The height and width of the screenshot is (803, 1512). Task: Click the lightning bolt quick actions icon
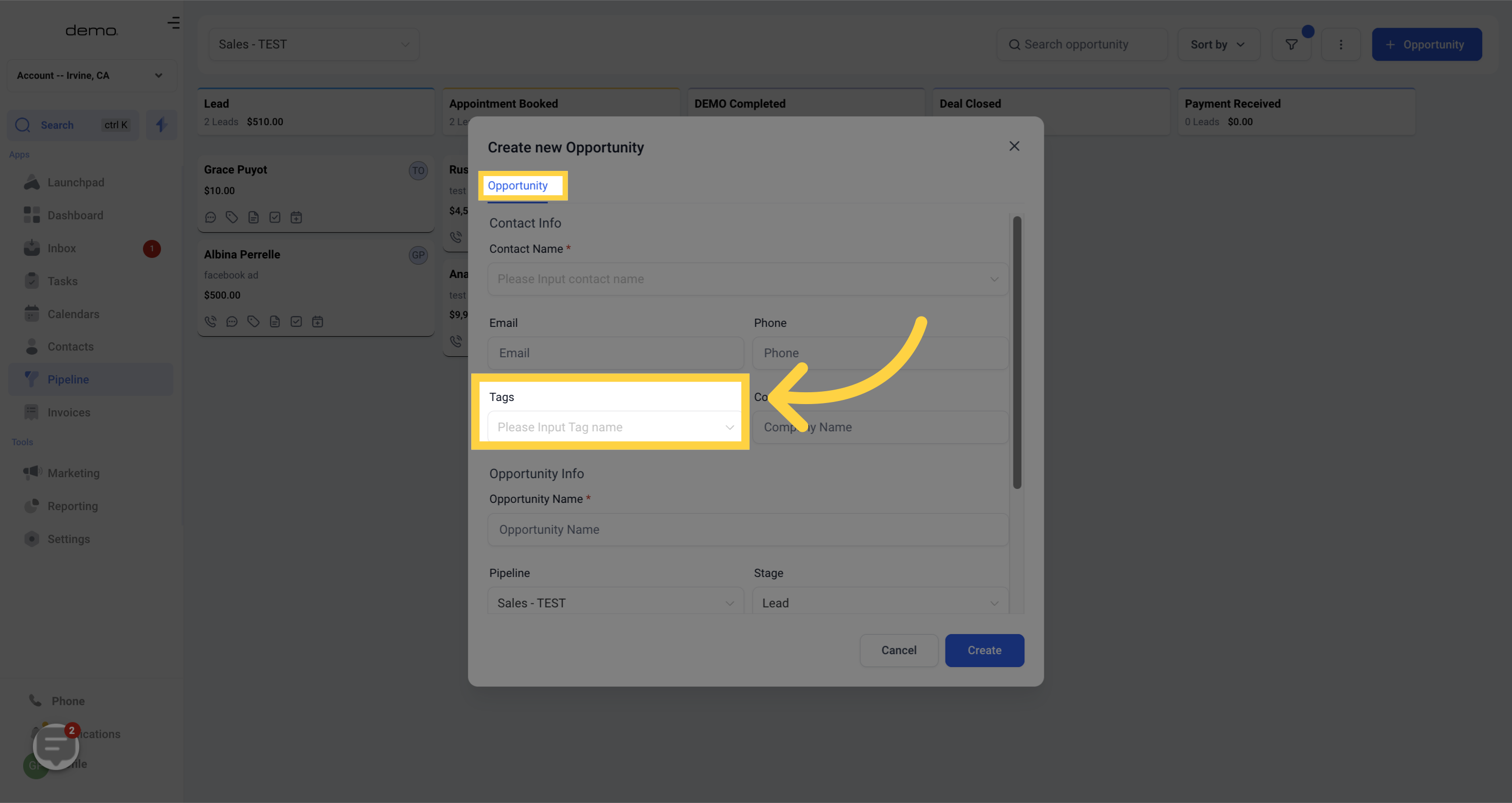[x=162, y=125]
